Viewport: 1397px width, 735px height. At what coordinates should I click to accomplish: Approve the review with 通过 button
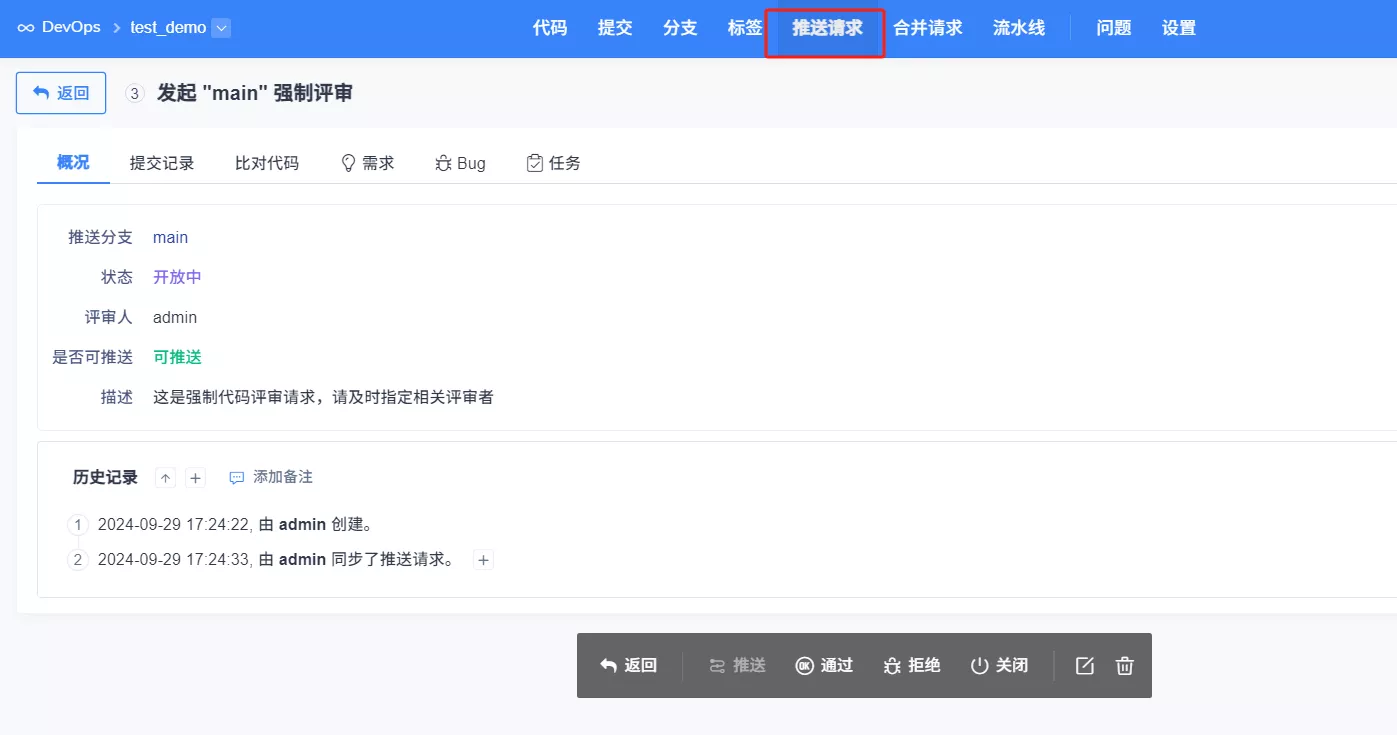(x=824, y=665)
